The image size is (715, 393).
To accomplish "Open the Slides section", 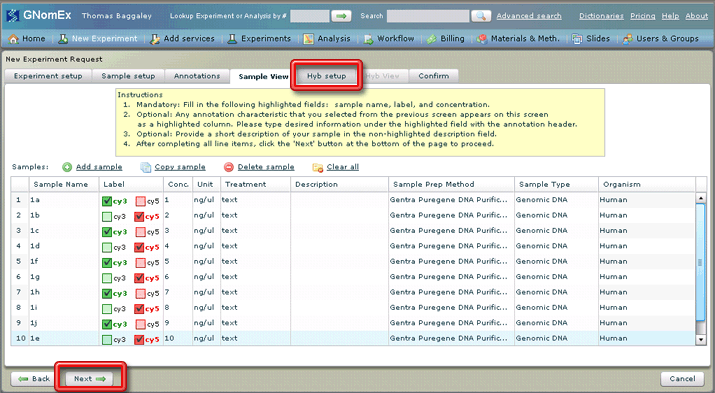I will pyautogui.click(x=591, y=39).
